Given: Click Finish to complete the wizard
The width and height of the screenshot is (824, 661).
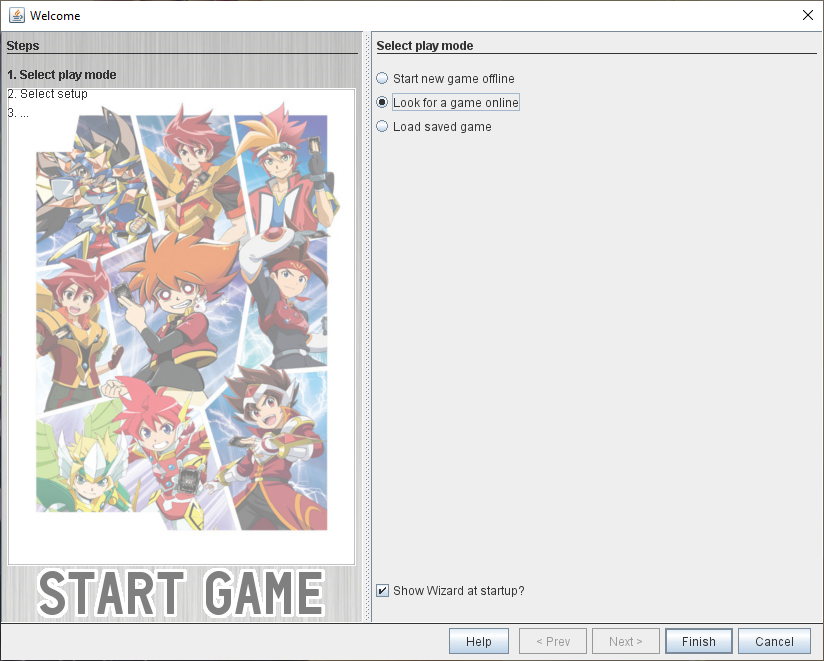Looking at the screenshot, I should pyautogui.click(x=698, y=641).
